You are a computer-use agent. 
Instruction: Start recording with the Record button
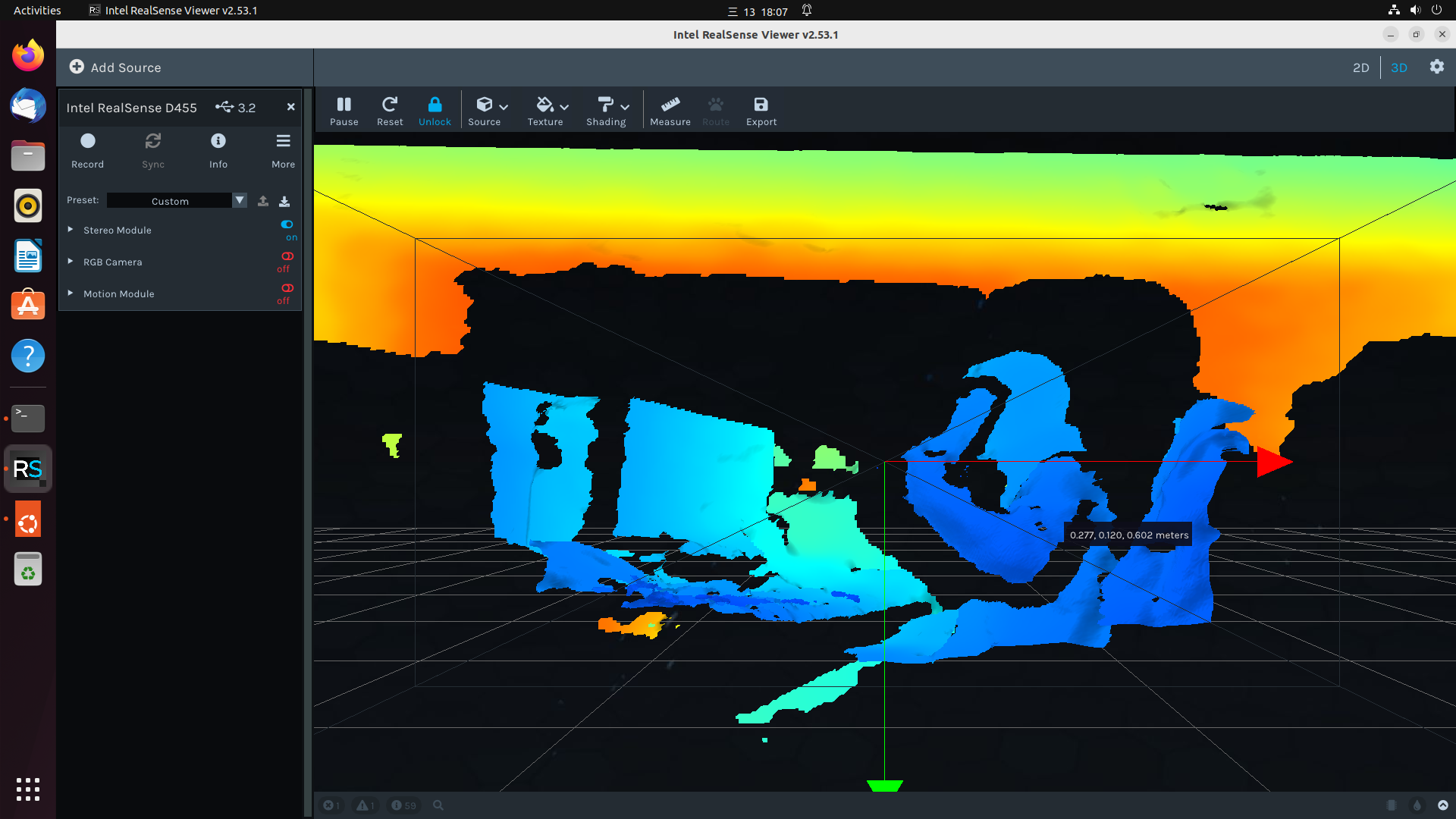(x=88, y=149)
